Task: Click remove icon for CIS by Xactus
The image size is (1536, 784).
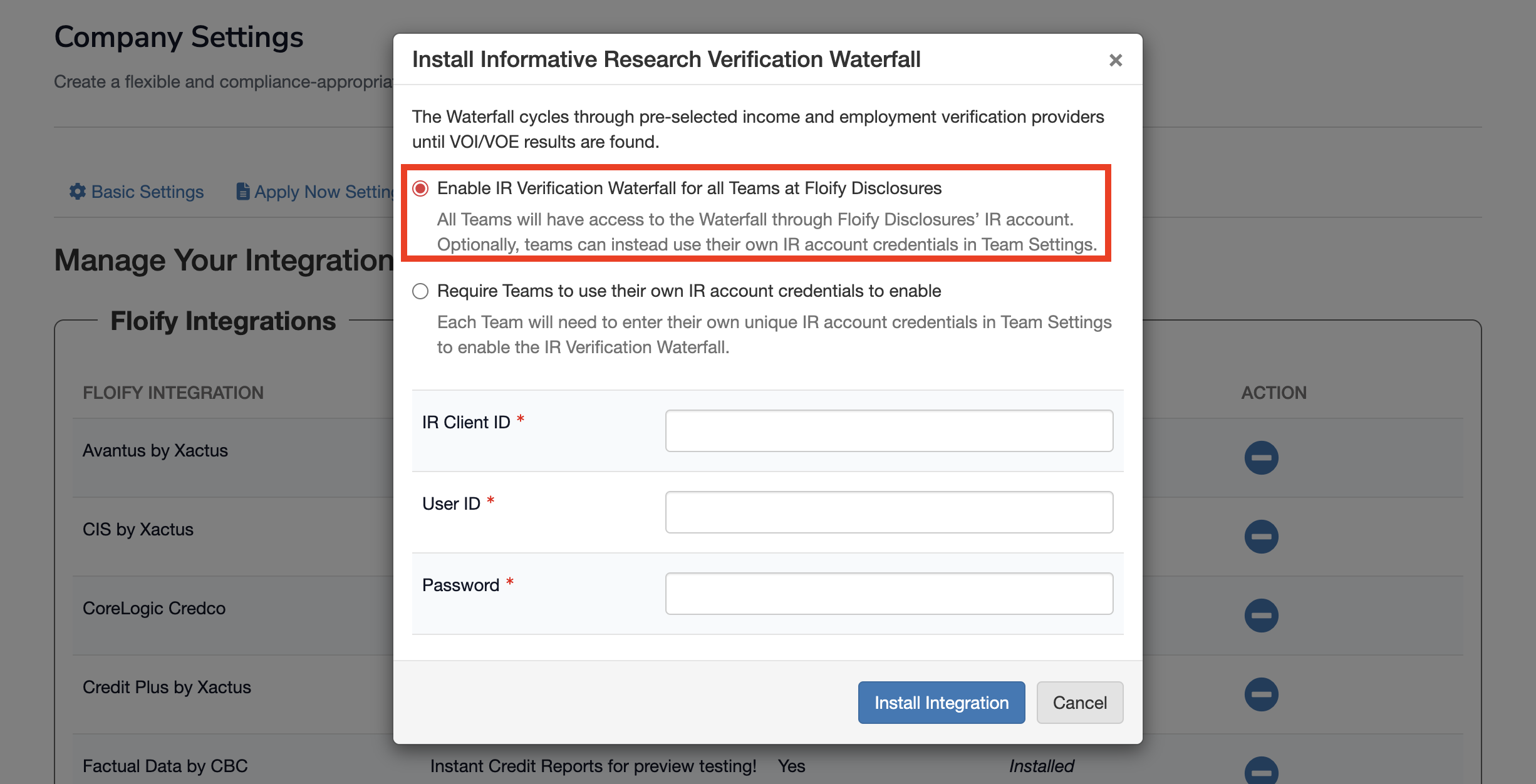Action: pos(1261,537)
